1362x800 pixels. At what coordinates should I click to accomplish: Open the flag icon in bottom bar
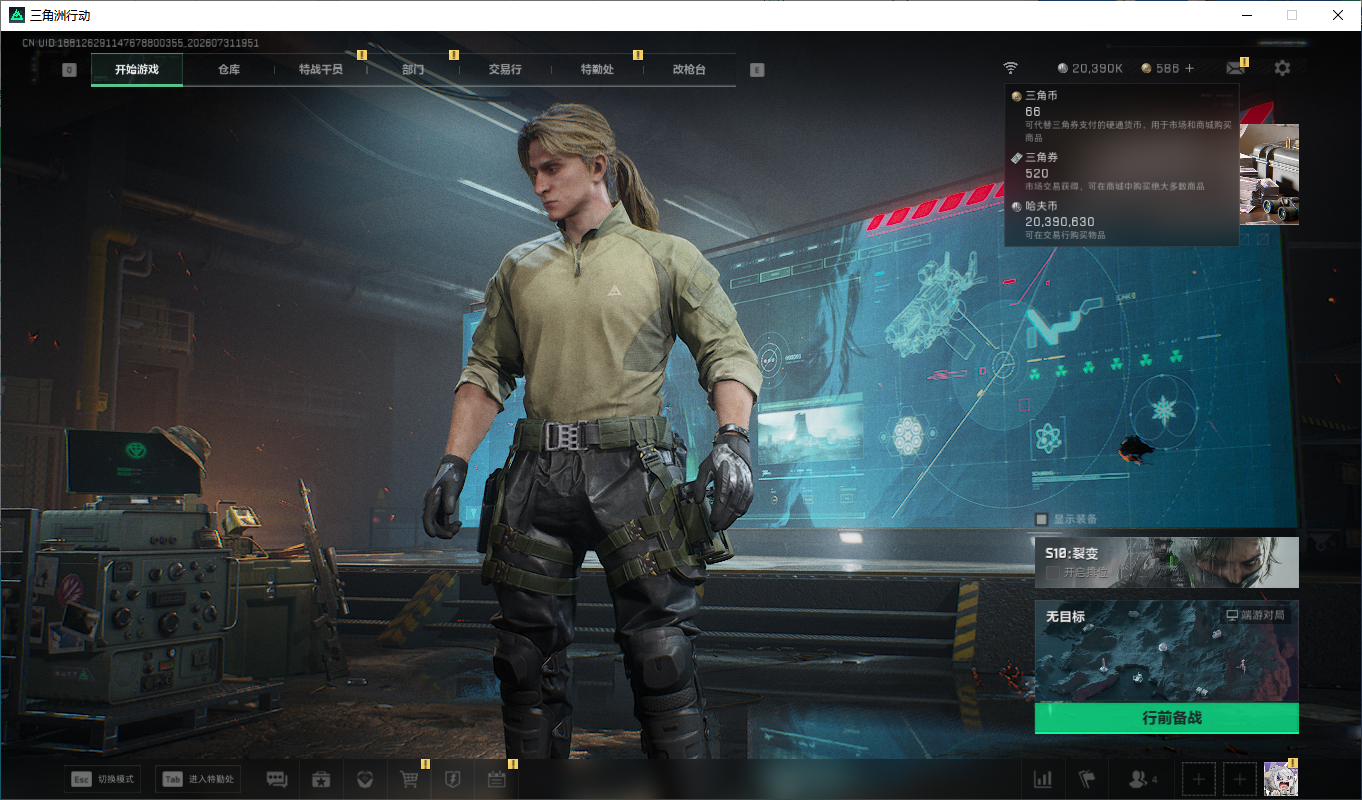(x=1087, y=779)
